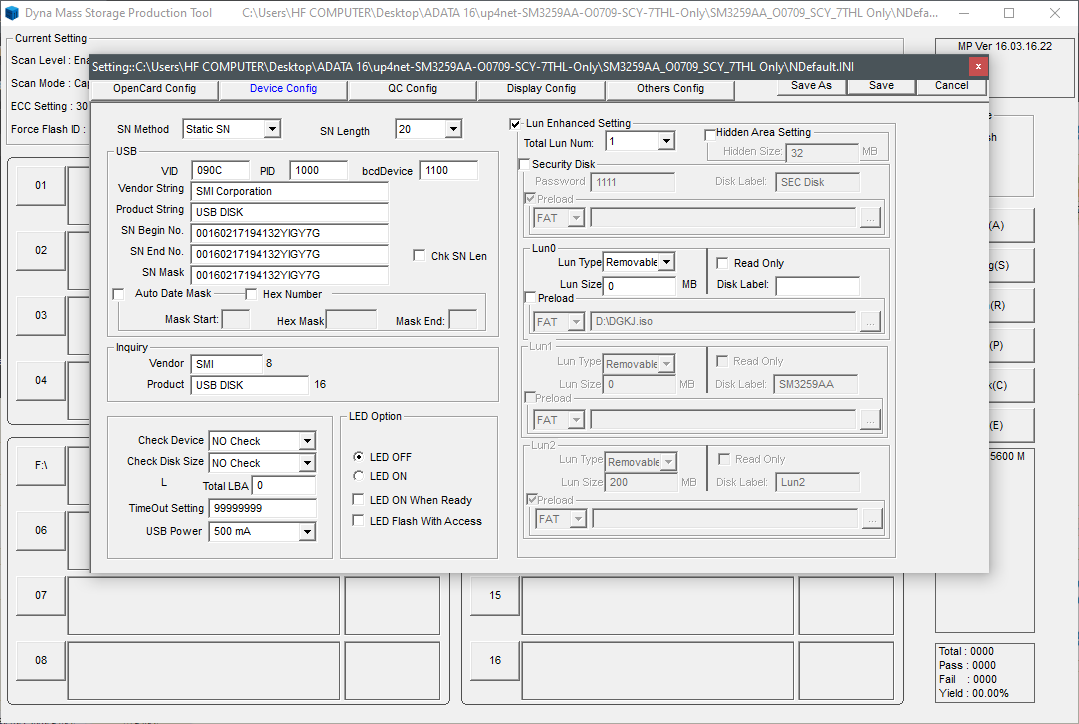Expand the Lun0 Lun Type dropdown
Image resolution: width=1079 pixels, height=724 pixels.
click(x=666, y=262)
